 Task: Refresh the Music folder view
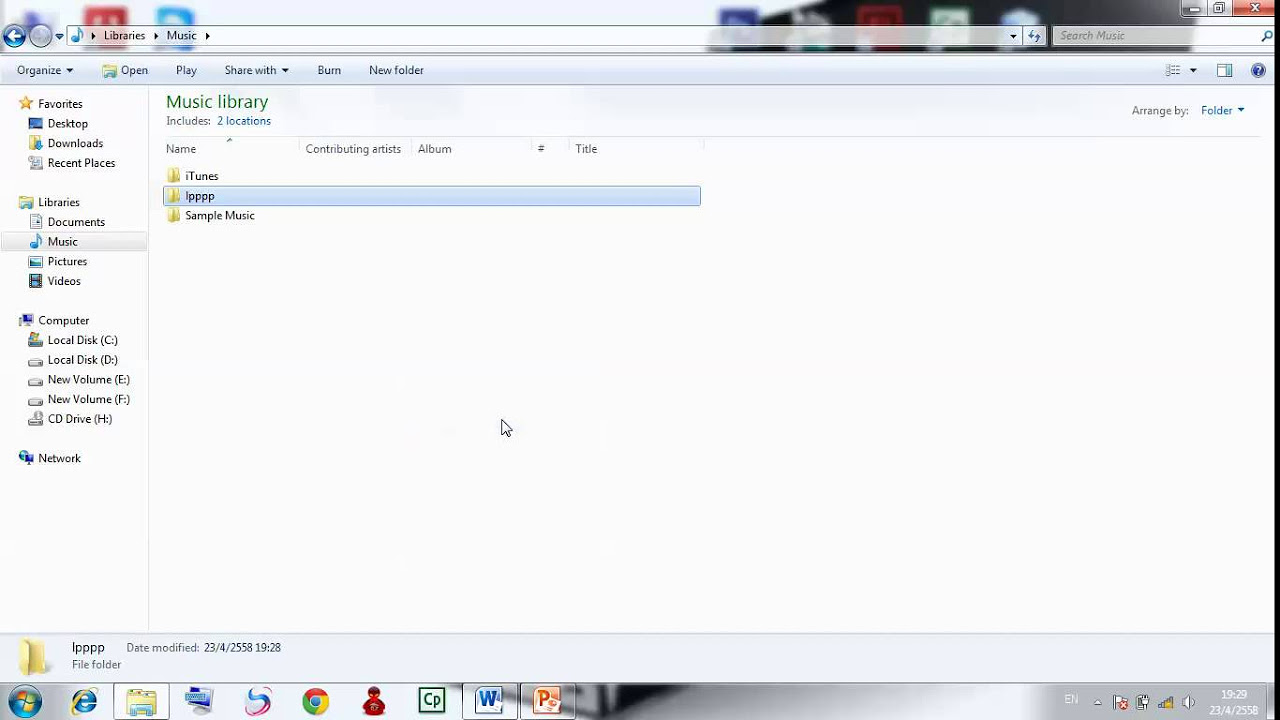(x=1034, y=36)
